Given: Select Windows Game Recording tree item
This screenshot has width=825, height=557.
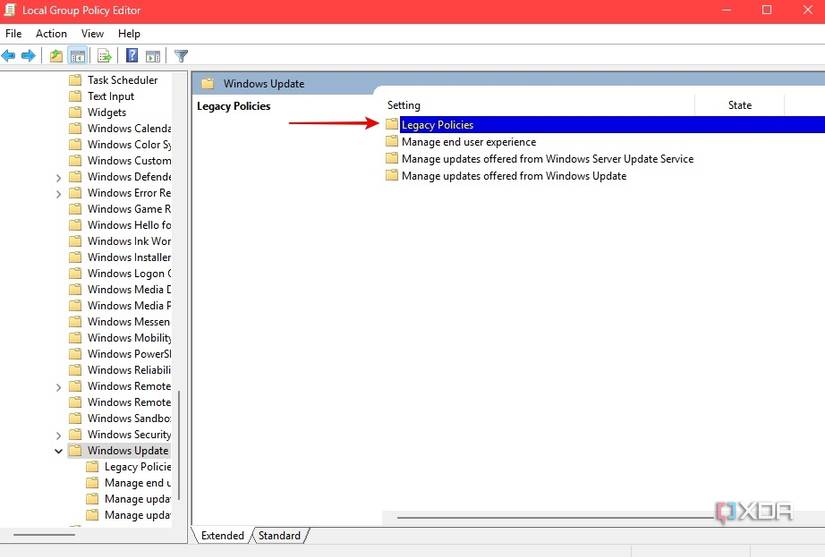Looking at the screenshot, I should click(129, 209).
